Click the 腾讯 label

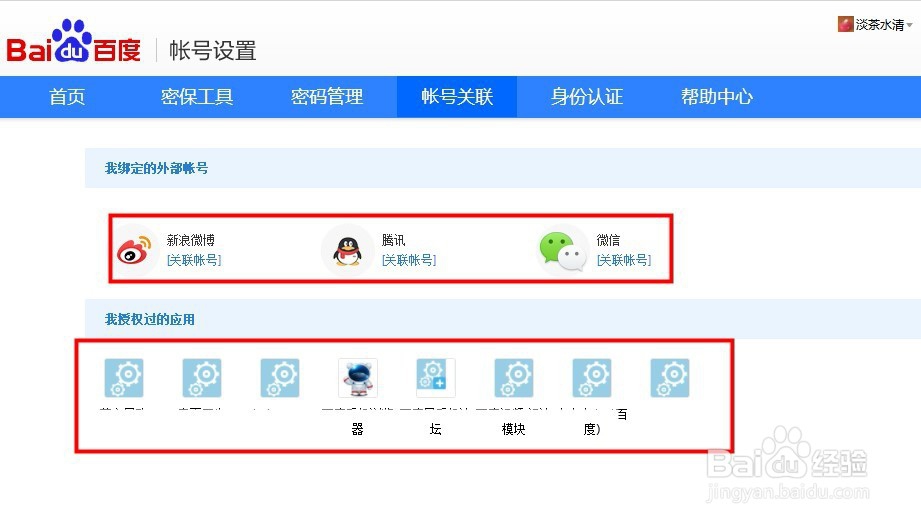(x=394, y=240)
